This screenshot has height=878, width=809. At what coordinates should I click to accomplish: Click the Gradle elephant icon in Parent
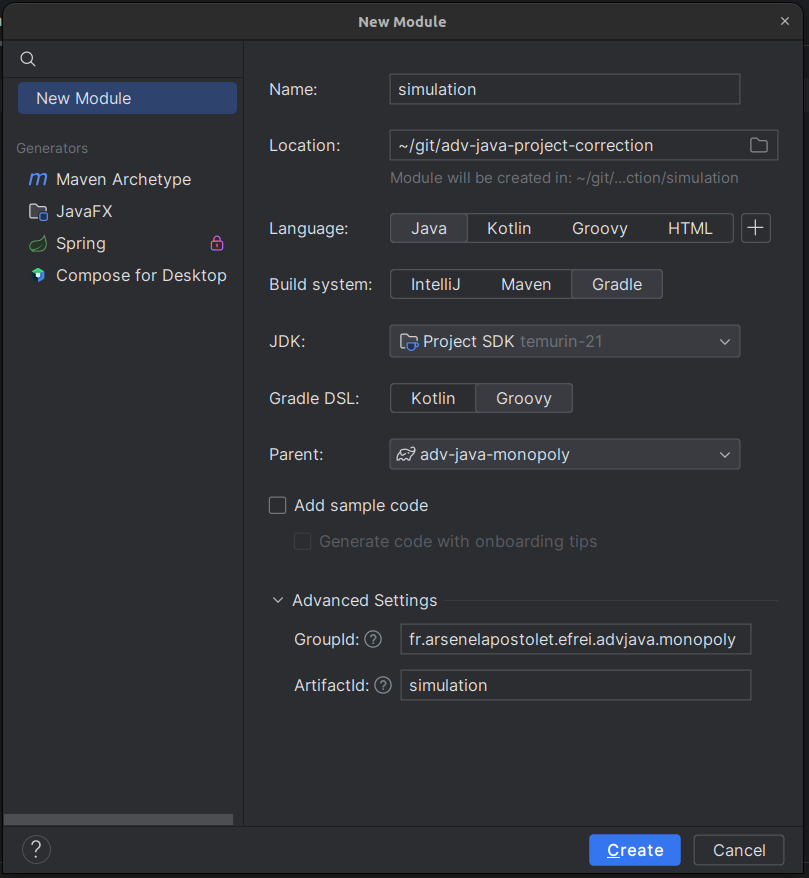[406, 454]
